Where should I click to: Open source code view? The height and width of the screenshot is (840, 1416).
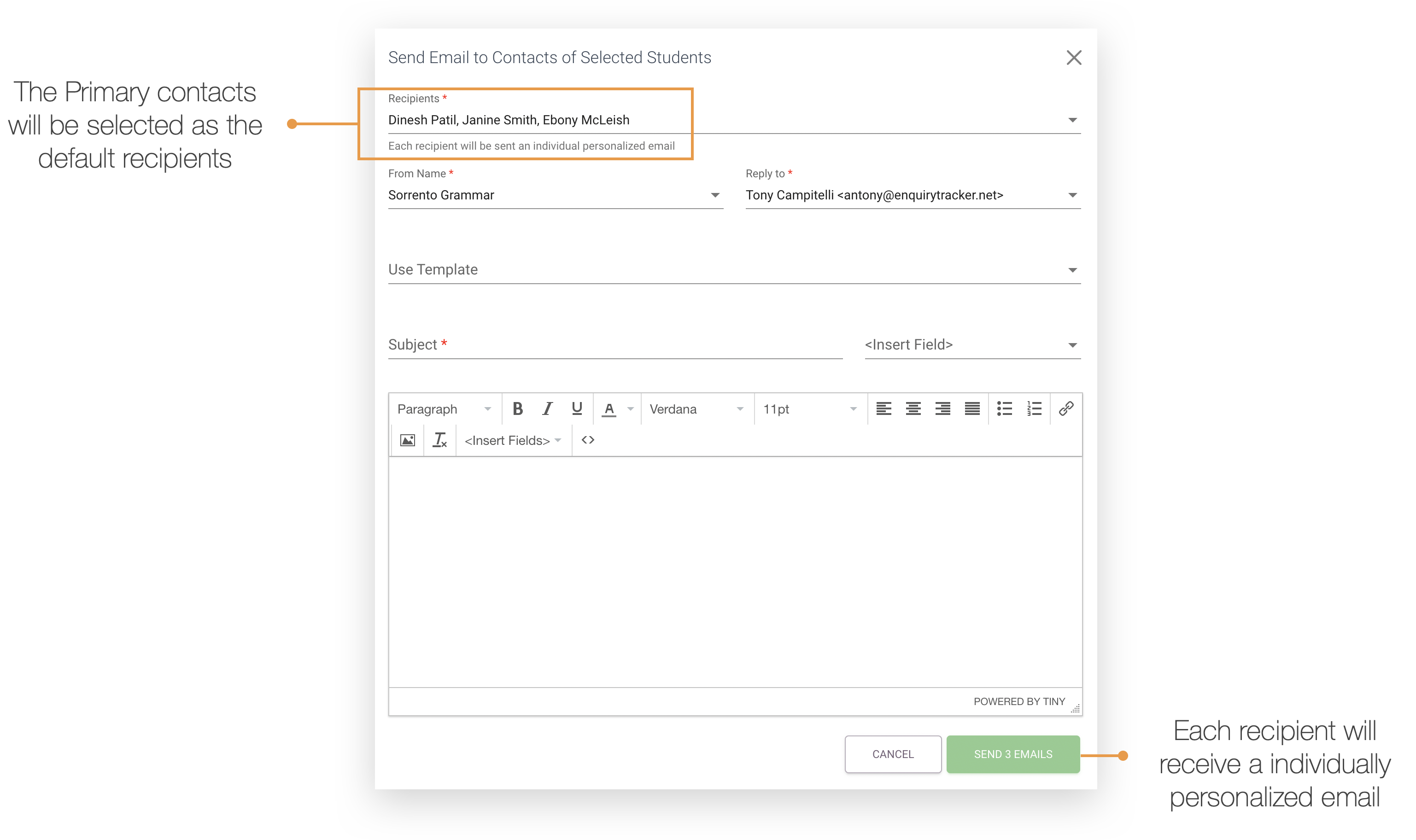(x=588, y=440)
